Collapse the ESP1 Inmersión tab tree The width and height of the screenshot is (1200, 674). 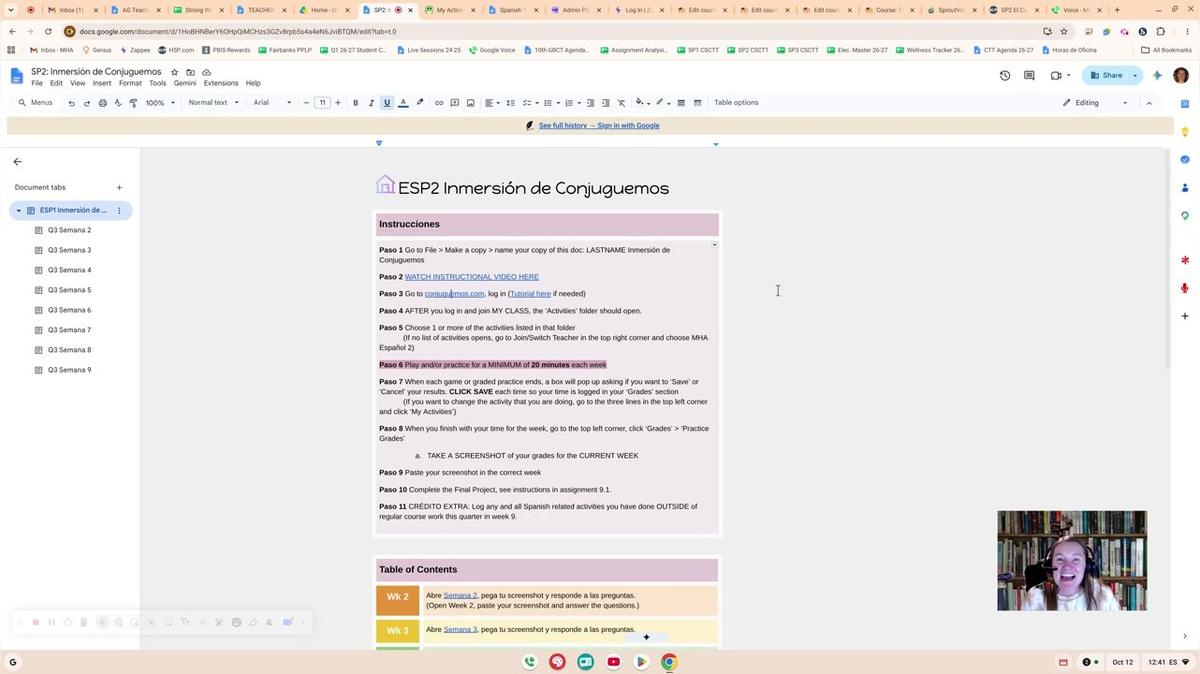tap(18, 210)
